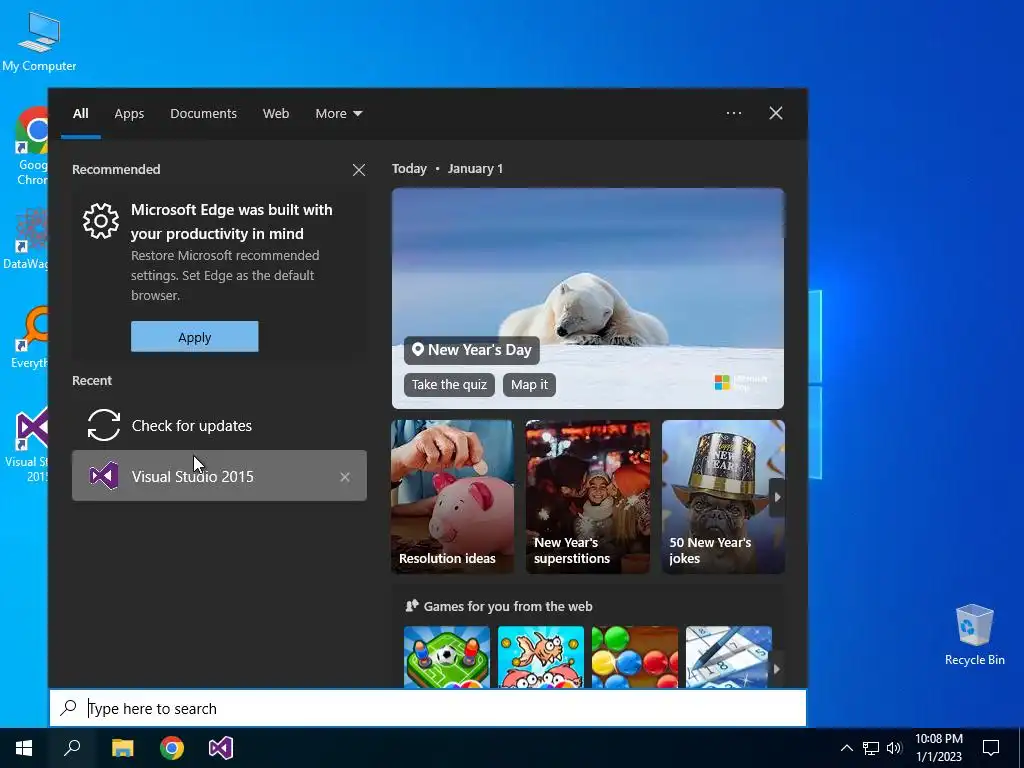This screenshot has width=1024, height=768.
Task: Click the Visual Studio logo in Recent
Action: (104, 476)
